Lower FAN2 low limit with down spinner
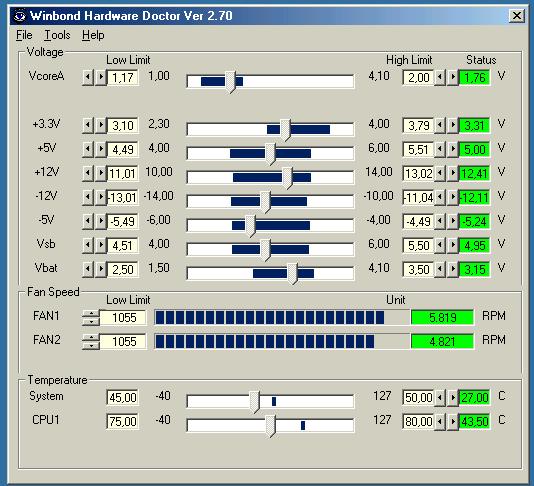 coord(91,345)
